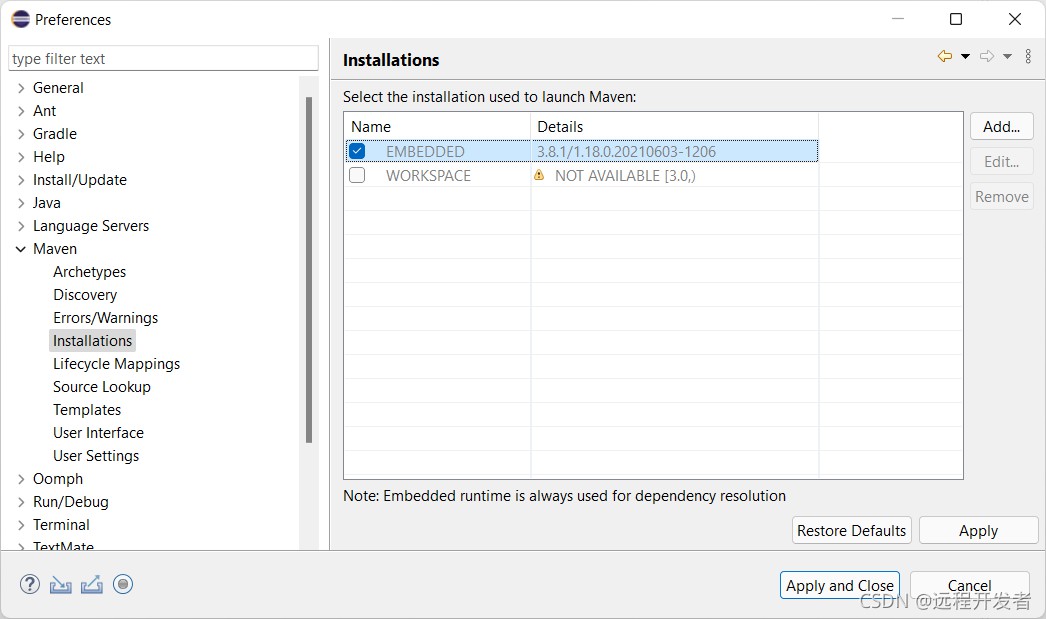
Task: Select Language Servers in the tree
Action: [x=91, y=226]
